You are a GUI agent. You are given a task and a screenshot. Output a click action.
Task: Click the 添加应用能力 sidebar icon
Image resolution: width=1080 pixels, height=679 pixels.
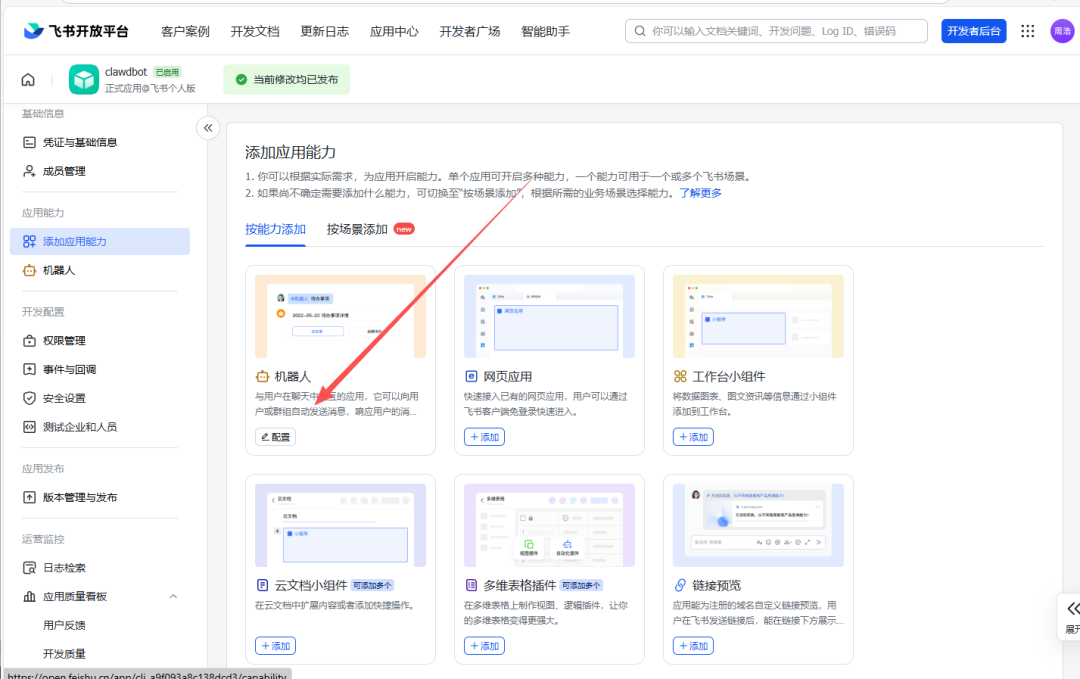(x=29, y=242)
